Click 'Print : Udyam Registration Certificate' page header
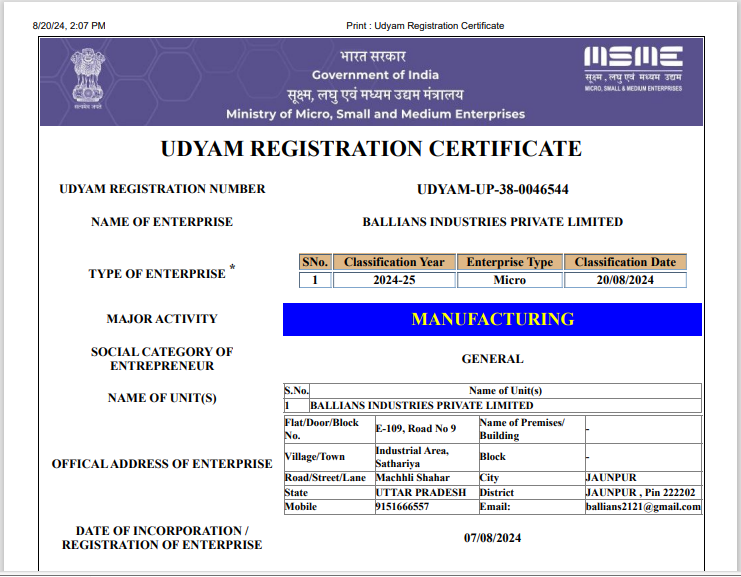 425,26
